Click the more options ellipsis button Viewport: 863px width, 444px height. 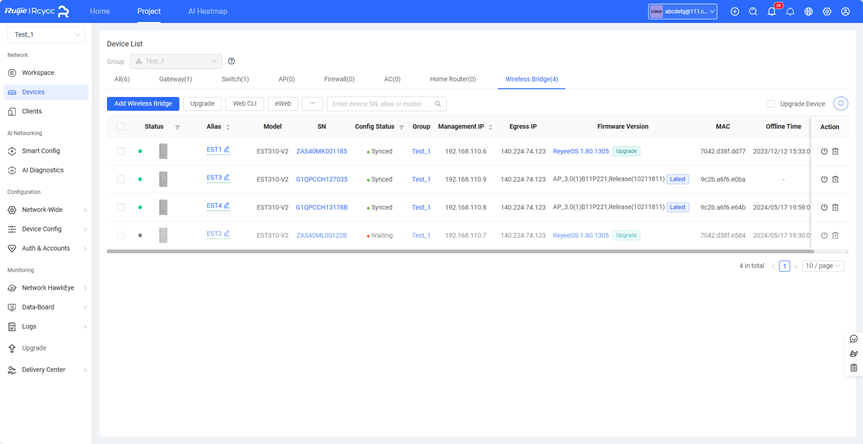[313, 103]
